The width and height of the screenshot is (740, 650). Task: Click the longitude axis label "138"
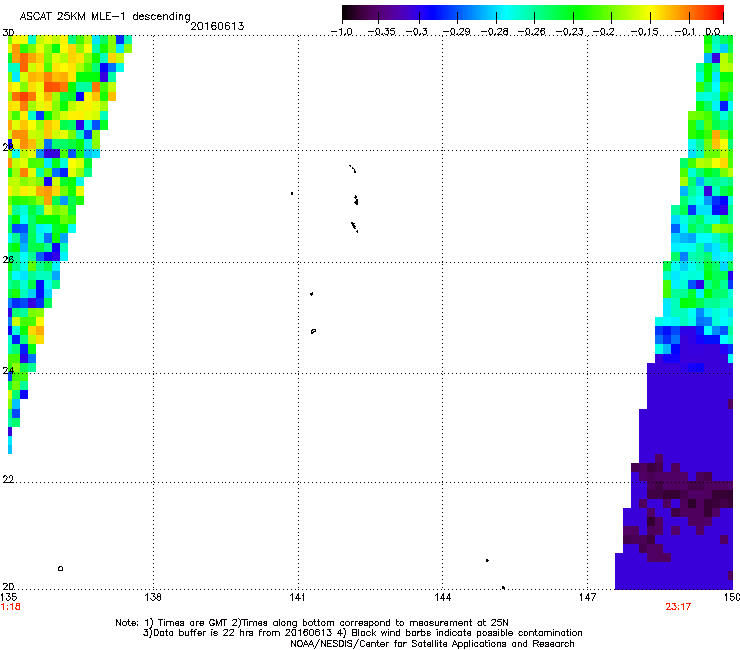point(153,597)
